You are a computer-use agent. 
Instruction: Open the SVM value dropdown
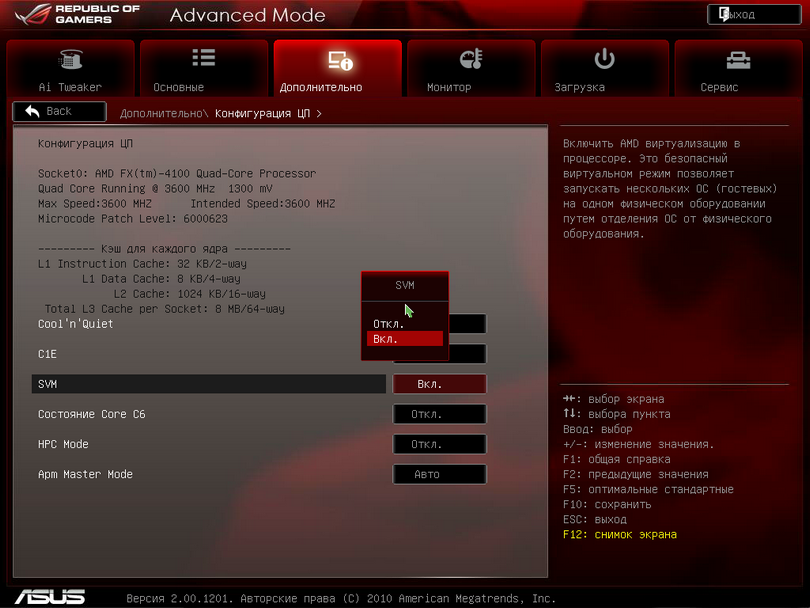click(x=439, y=384)
